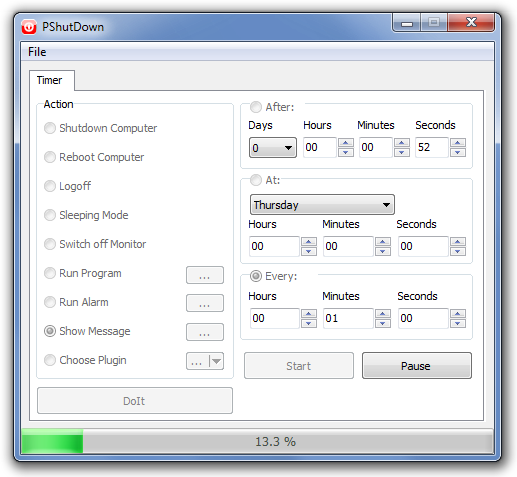This screenshot has height=477, width=517.
Task: Open the Days dropdown
Action: (x=273, y=147)
